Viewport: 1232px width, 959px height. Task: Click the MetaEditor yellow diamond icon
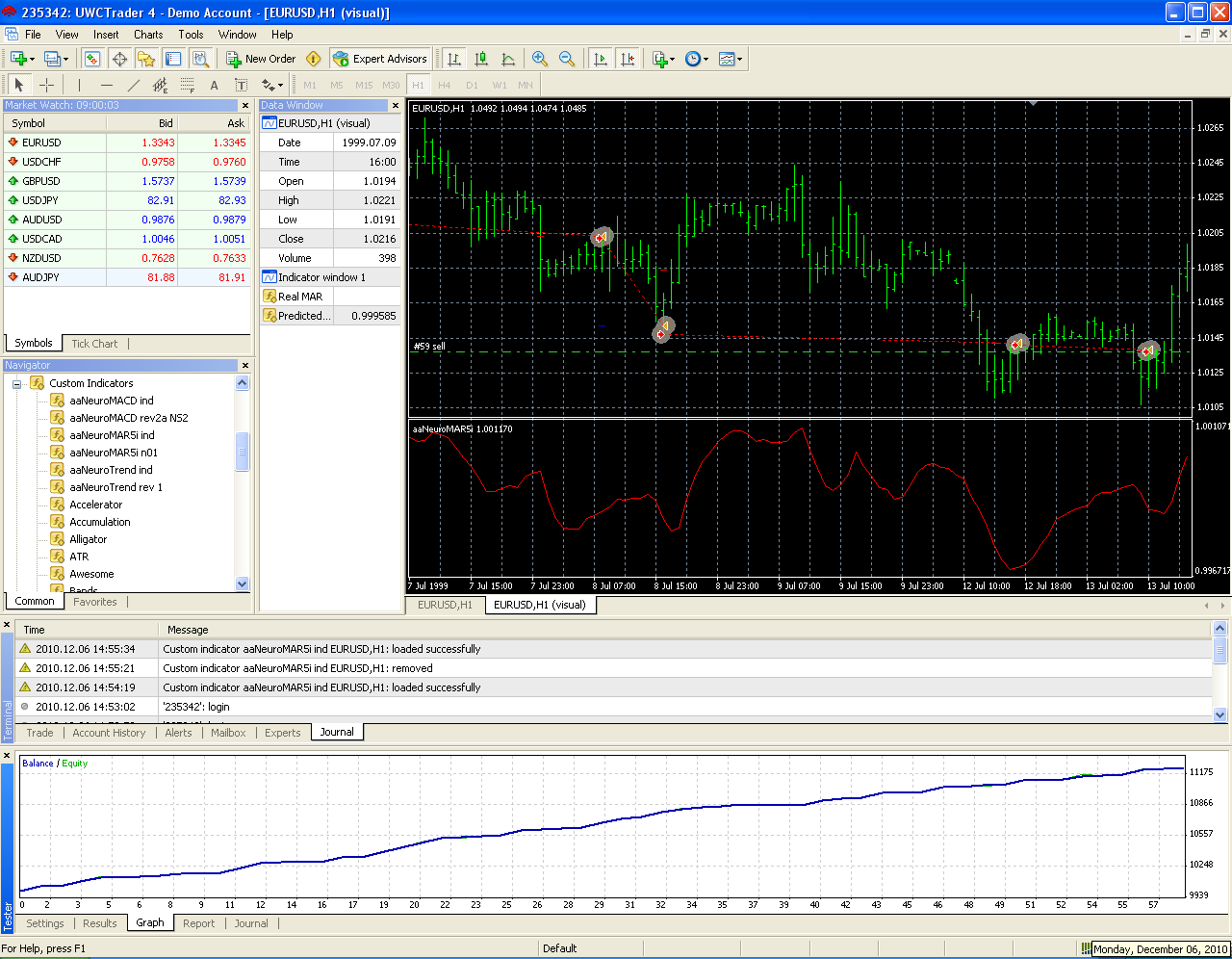tap(314, 59)
